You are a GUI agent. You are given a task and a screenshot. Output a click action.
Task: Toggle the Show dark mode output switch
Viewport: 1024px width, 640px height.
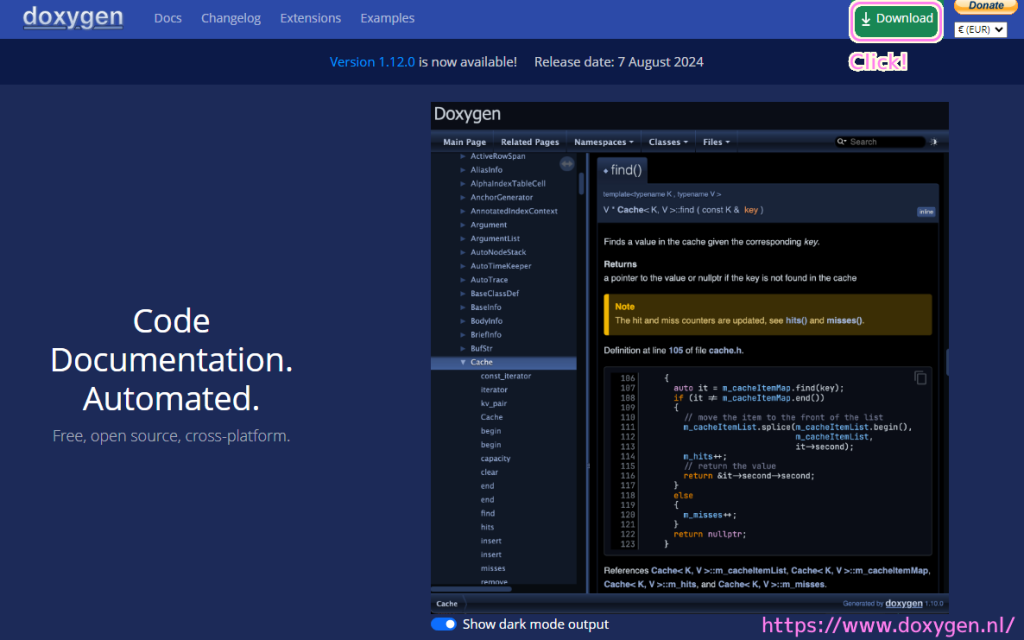click(443, 624)
